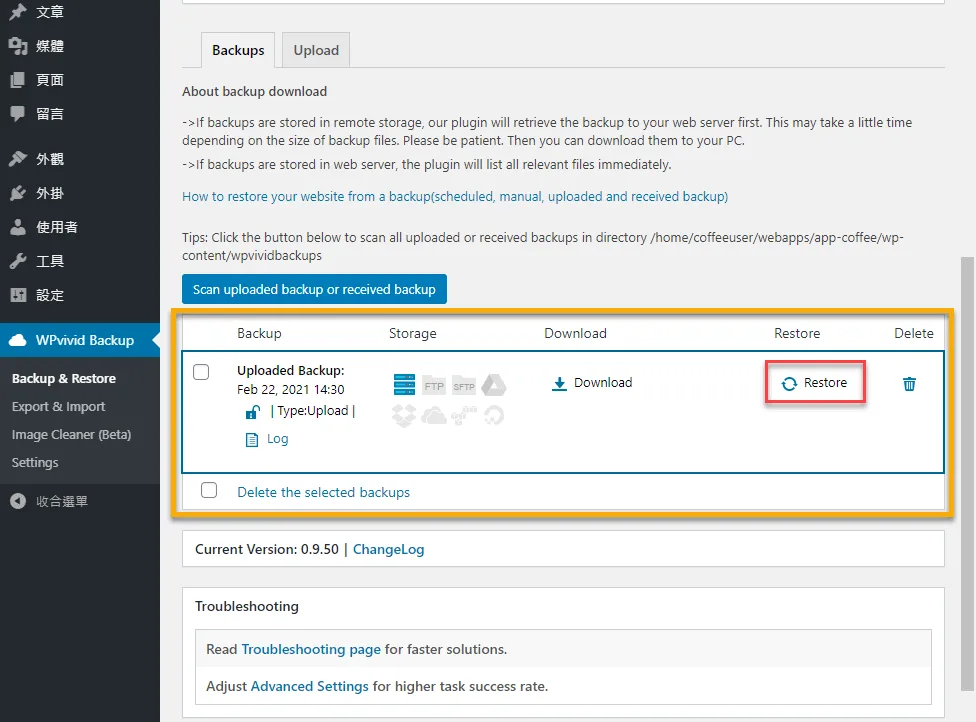This screenshot has height=722, width=976.
Task: Tick the checkbox beside Delete the selected backups
Action: (x=209, y=490)
